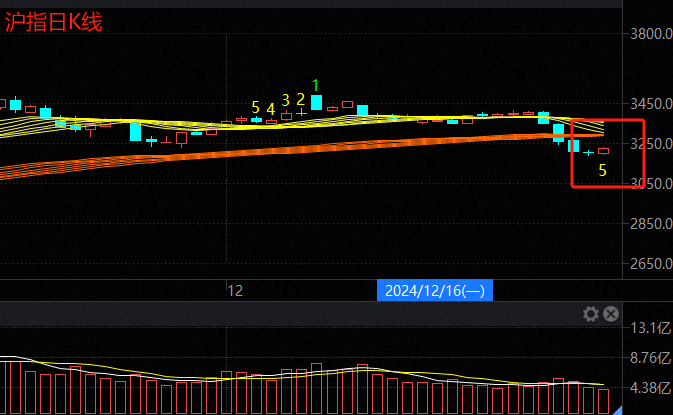This screenshot has width=673, height=415.
Task: Select the yellow sequence marker 3
Action: point(285,100)
